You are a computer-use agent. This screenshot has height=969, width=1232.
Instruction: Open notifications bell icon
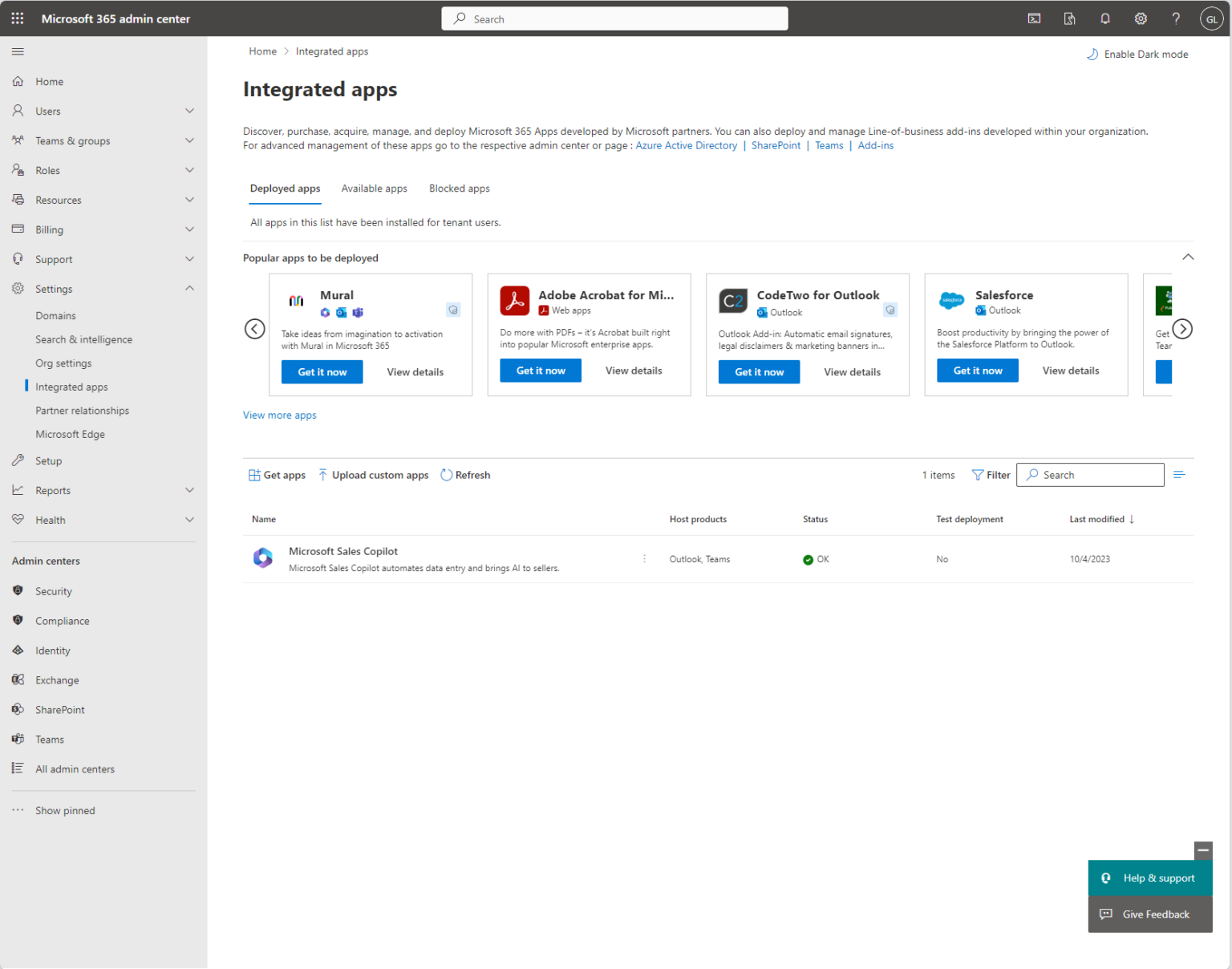click(x=1105, y=18)
